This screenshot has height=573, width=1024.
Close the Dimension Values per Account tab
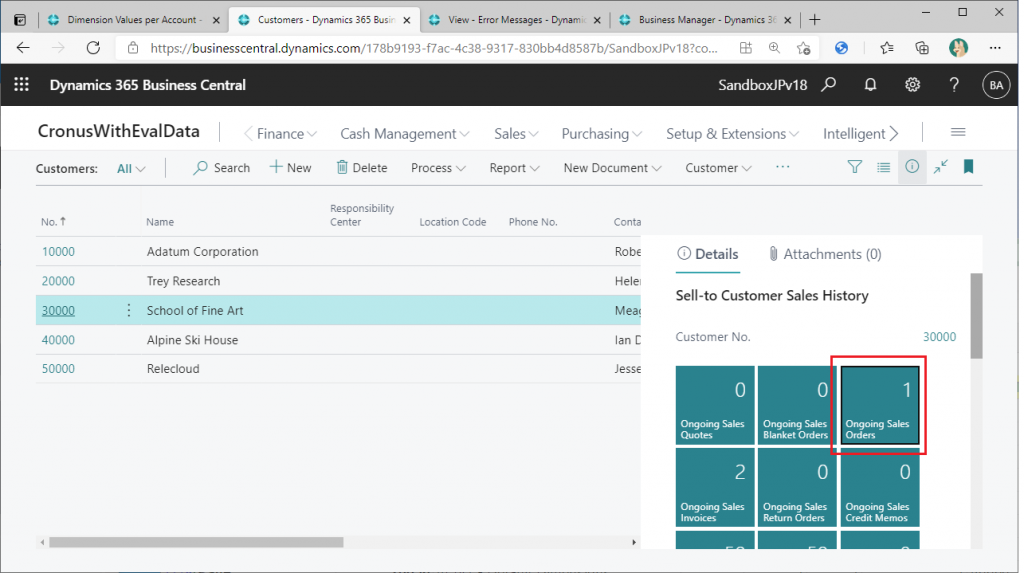pyautogui.click(x=216, y=20)
